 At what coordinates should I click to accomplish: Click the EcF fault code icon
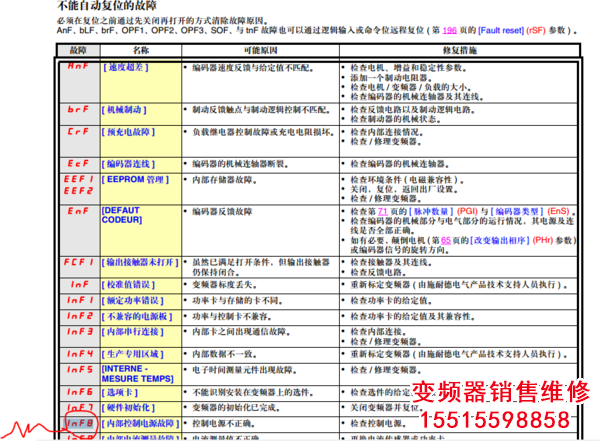coord(78,162)
